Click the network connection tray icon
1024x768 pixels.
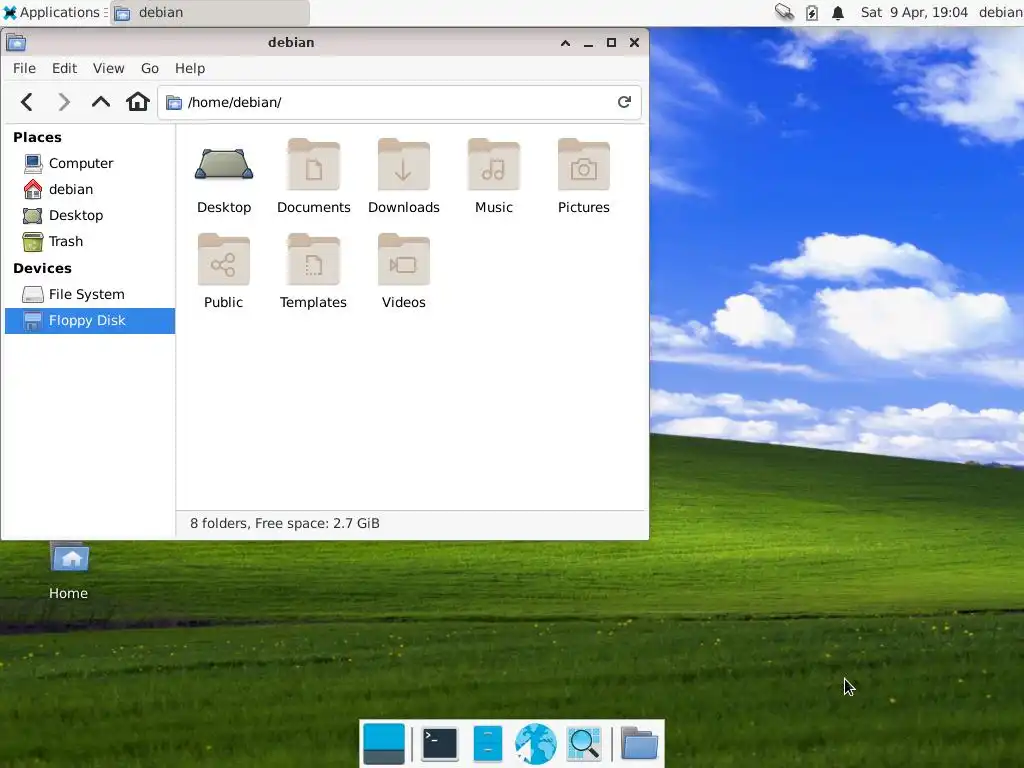pyautogui.click(x=784, y=12)
